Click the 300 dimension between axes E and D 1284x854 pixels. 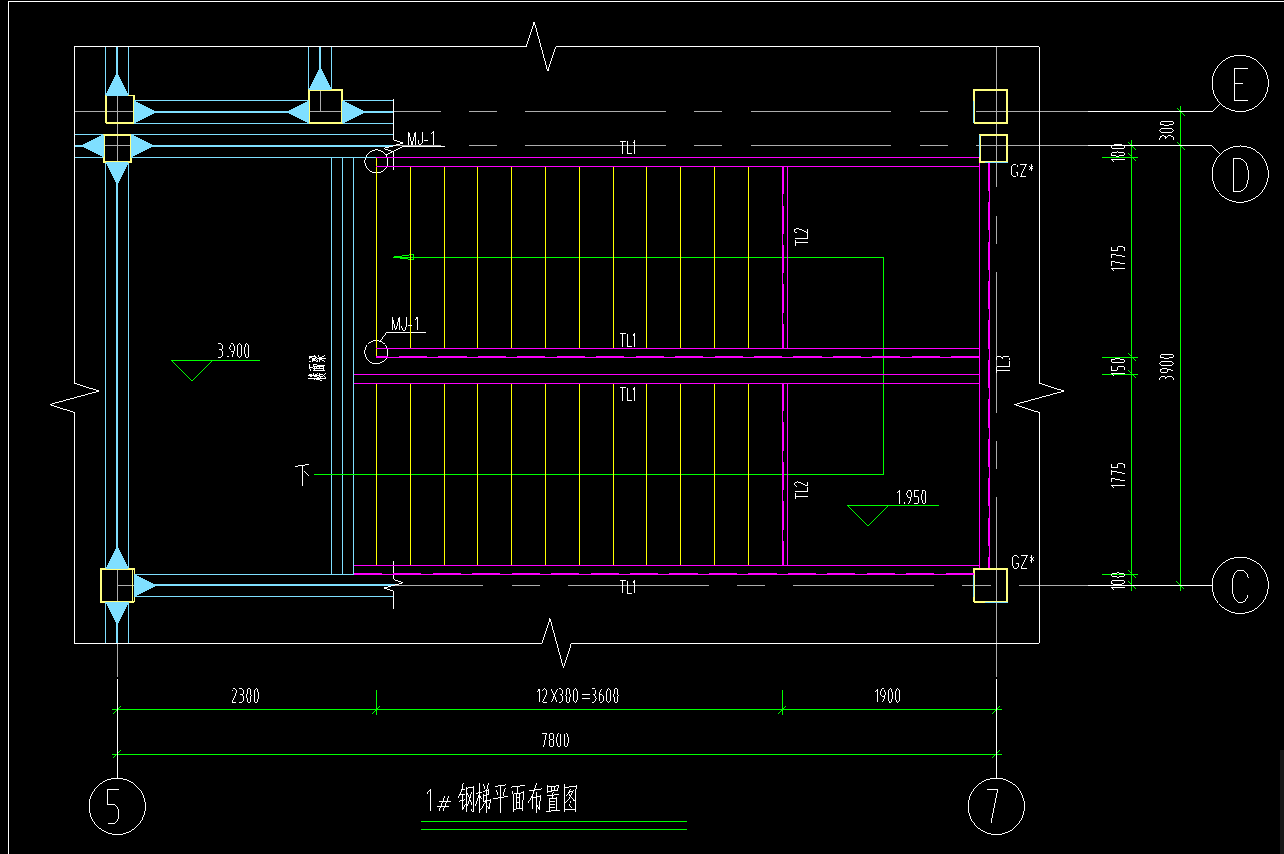coord(1167,130)
